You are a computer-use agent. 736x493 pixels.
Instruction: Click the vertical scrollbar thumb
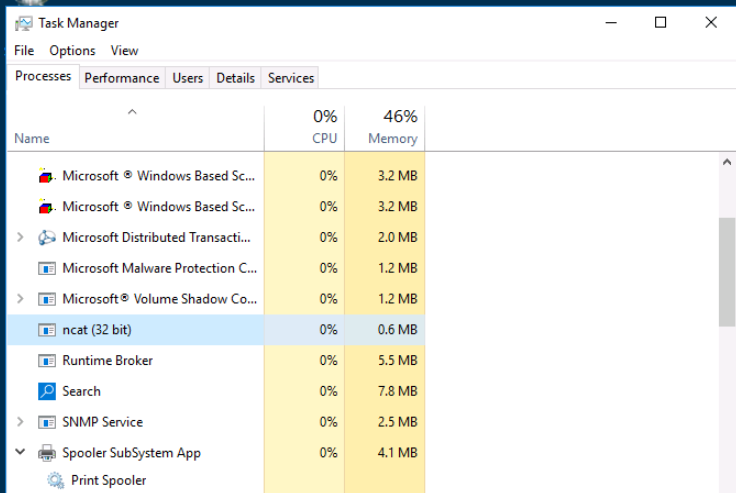(727, 272)
